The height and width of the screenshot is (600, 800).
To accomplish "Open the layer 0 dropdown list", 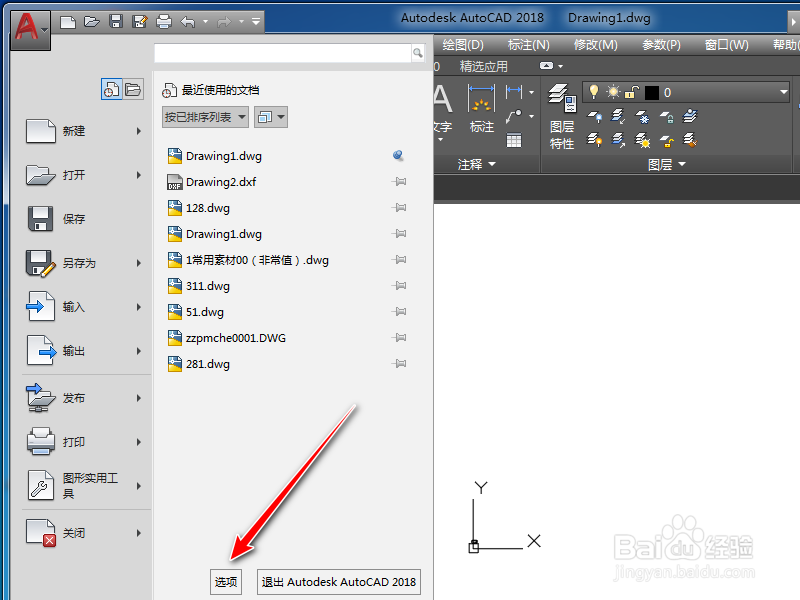I will [783, 92].
